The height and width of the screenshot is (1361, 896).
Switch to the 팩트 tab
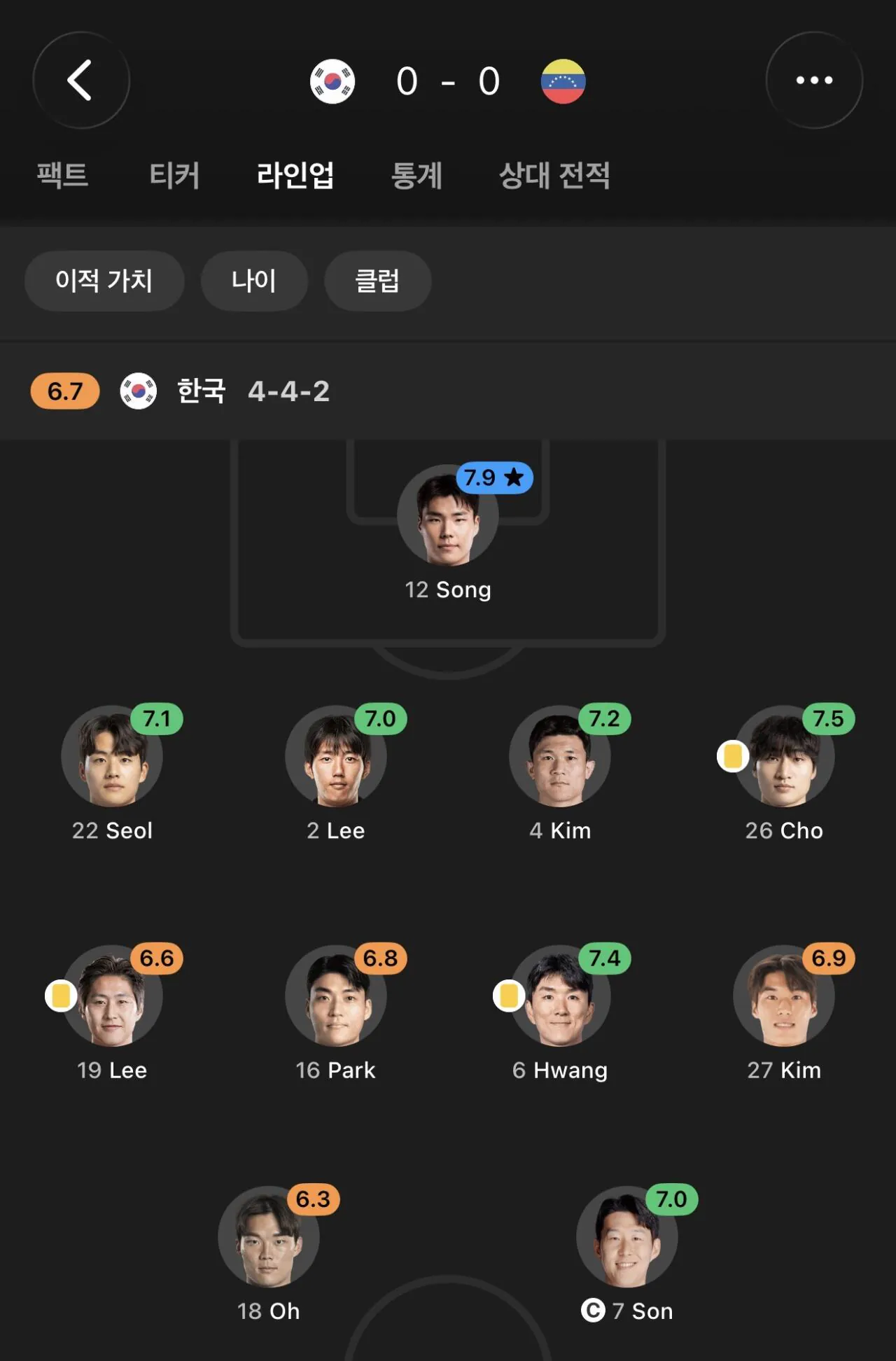coord(62,175)
